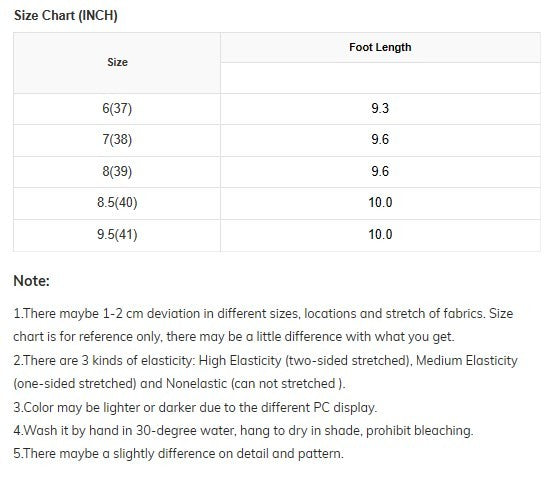Viewport: 551px width, 489px height.
Task: Click the wash by hand instruction note
Action: coord(243,431)
